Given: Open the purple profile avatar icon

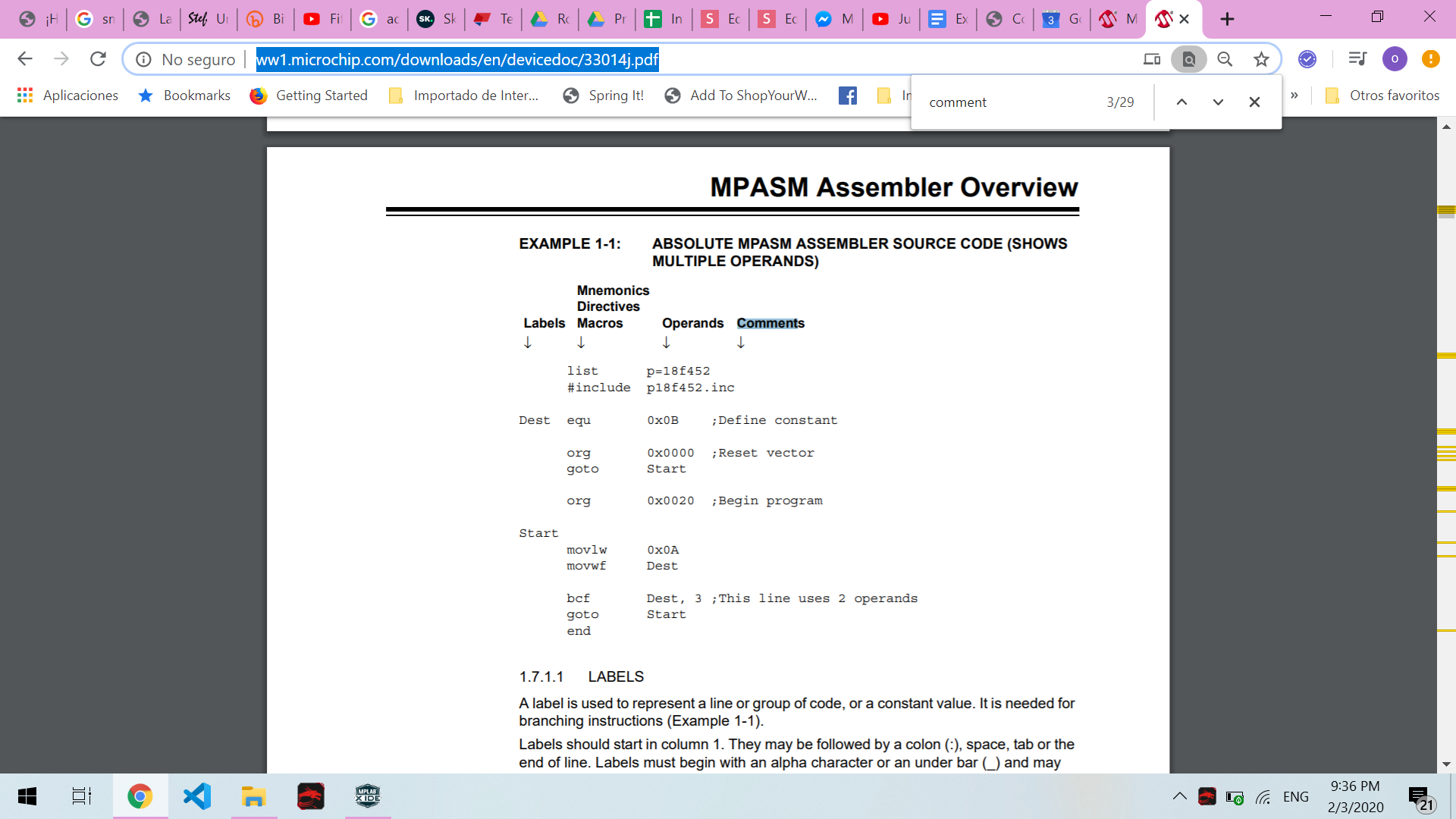Looking at the screenshot, I should click(x=1394, y=59).
